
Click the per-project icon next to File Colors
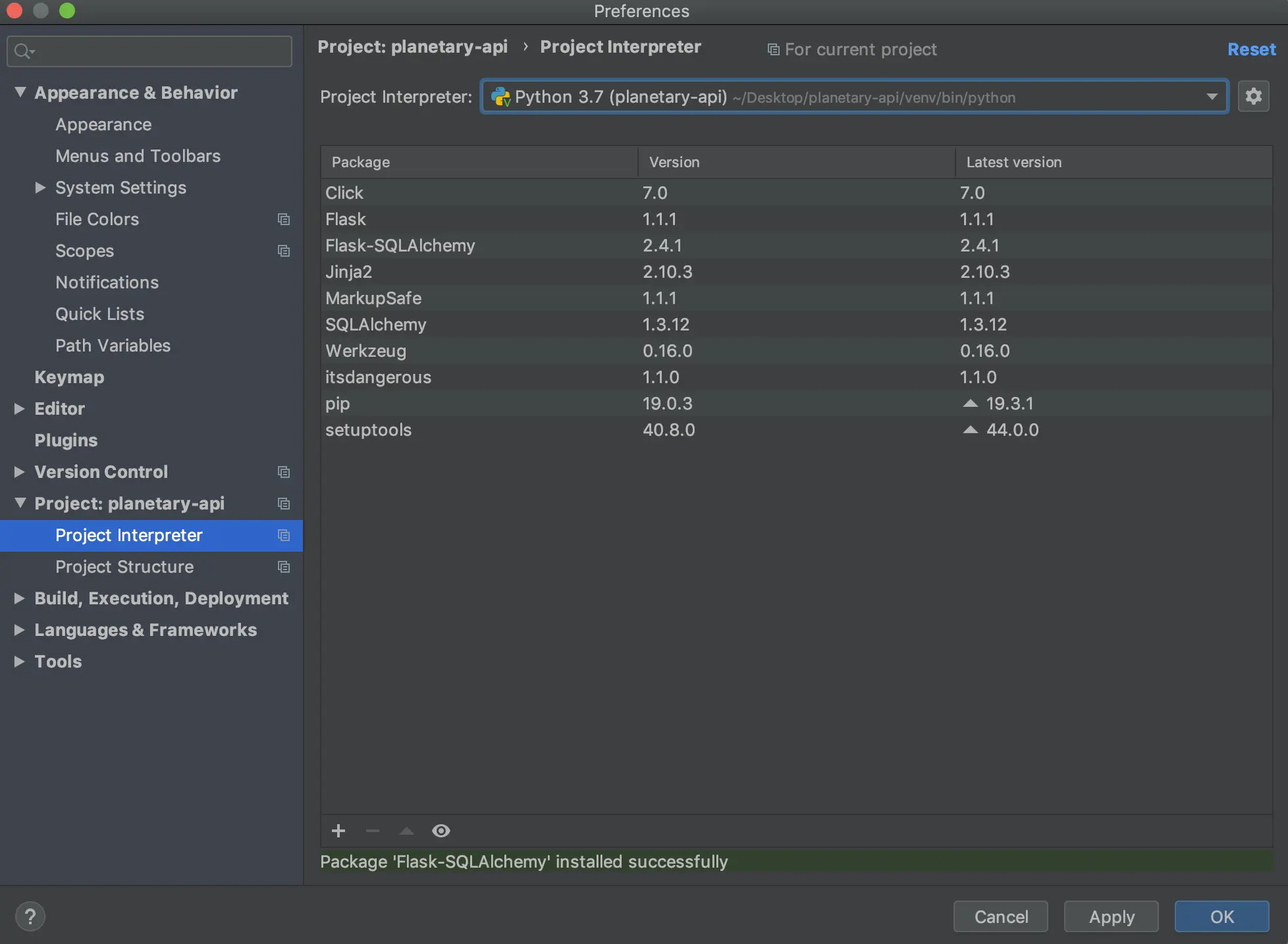284,219
